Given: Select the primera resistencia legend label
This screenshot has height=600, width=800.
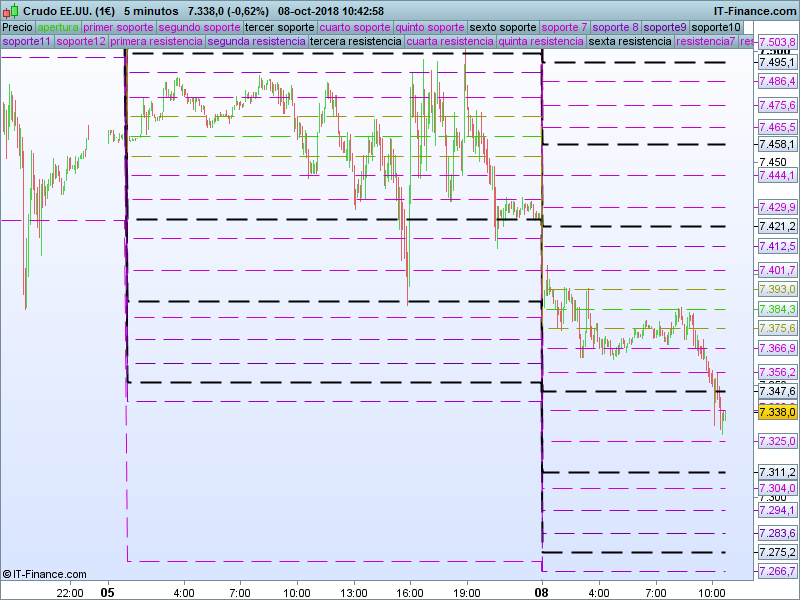Looking at the screenshot, I should coord(157,41).
